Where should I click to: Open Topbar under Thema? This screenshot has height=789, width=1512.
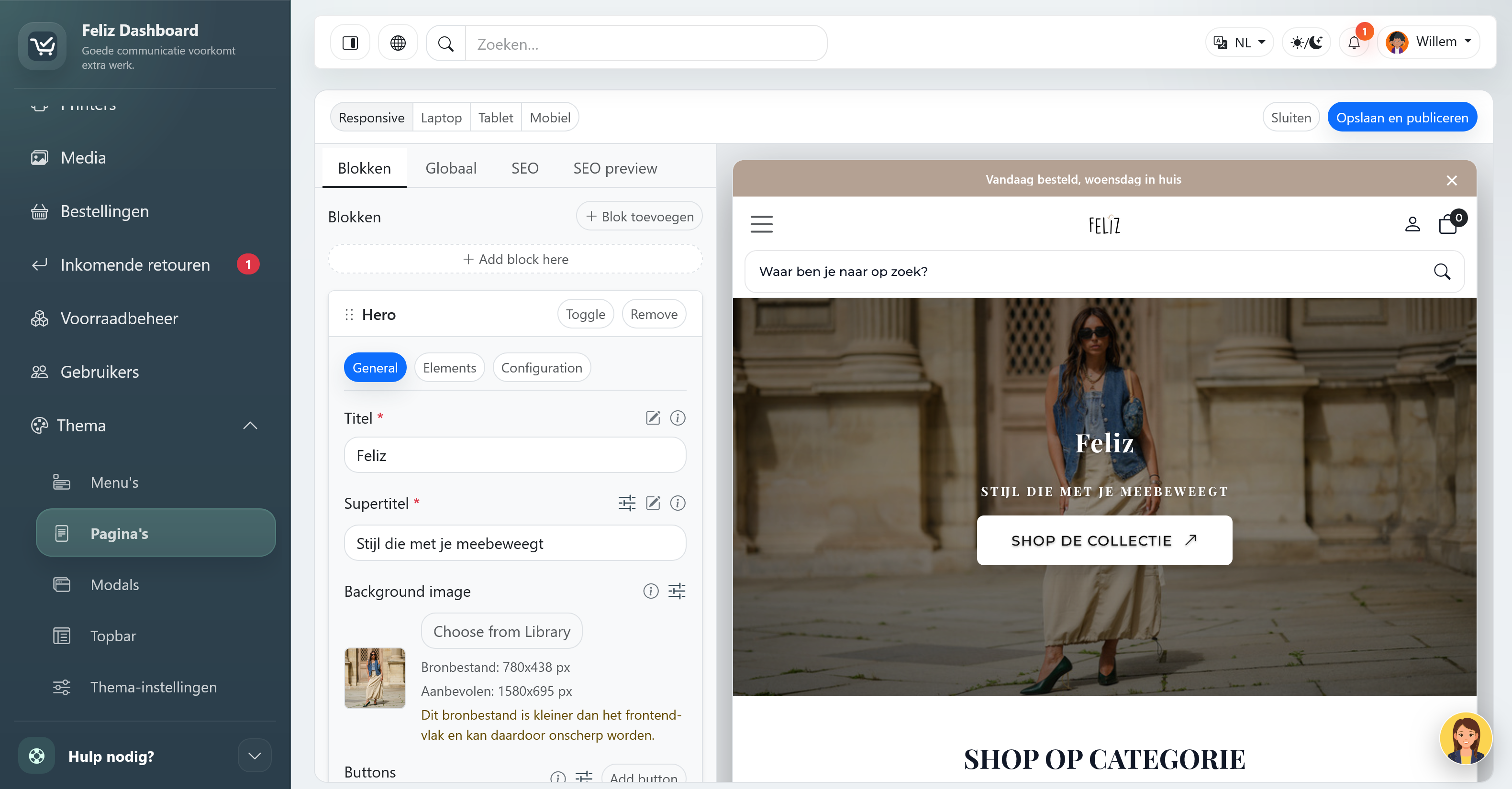pyautogui.click(x=113, y=636)
